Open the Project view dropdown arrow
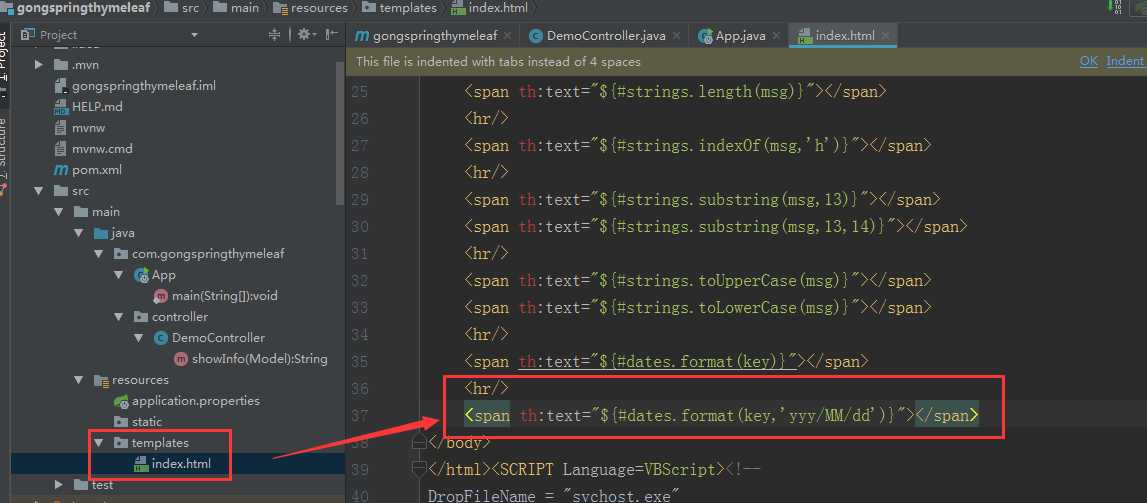This screenshot has width=1147, height=503. click(195, 34)
